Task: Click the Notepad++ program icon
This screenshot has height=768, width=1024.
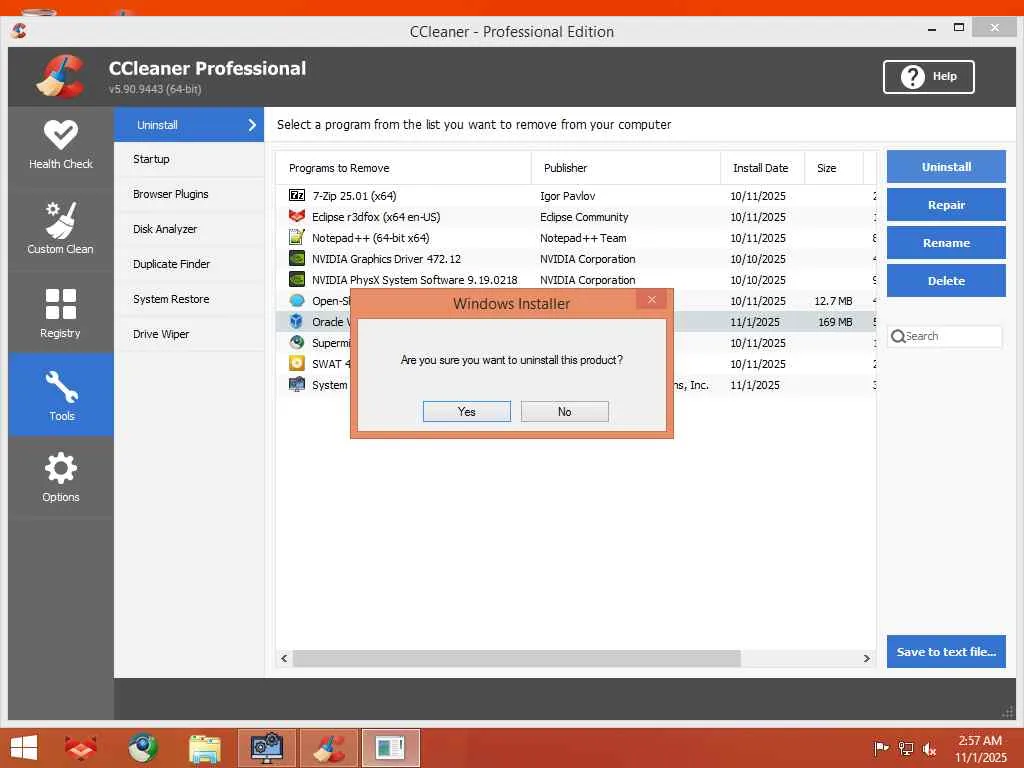Action: point(296,237)
